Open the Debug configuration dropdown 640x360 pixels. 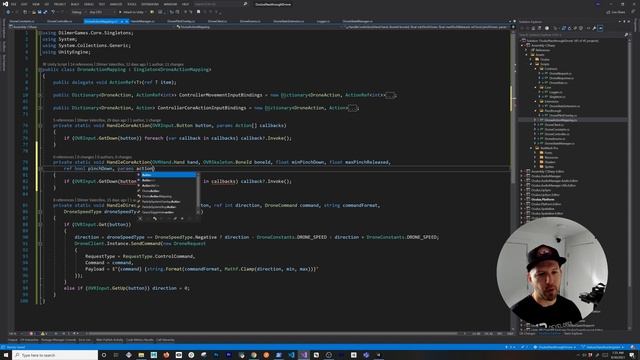coord(78,12)
